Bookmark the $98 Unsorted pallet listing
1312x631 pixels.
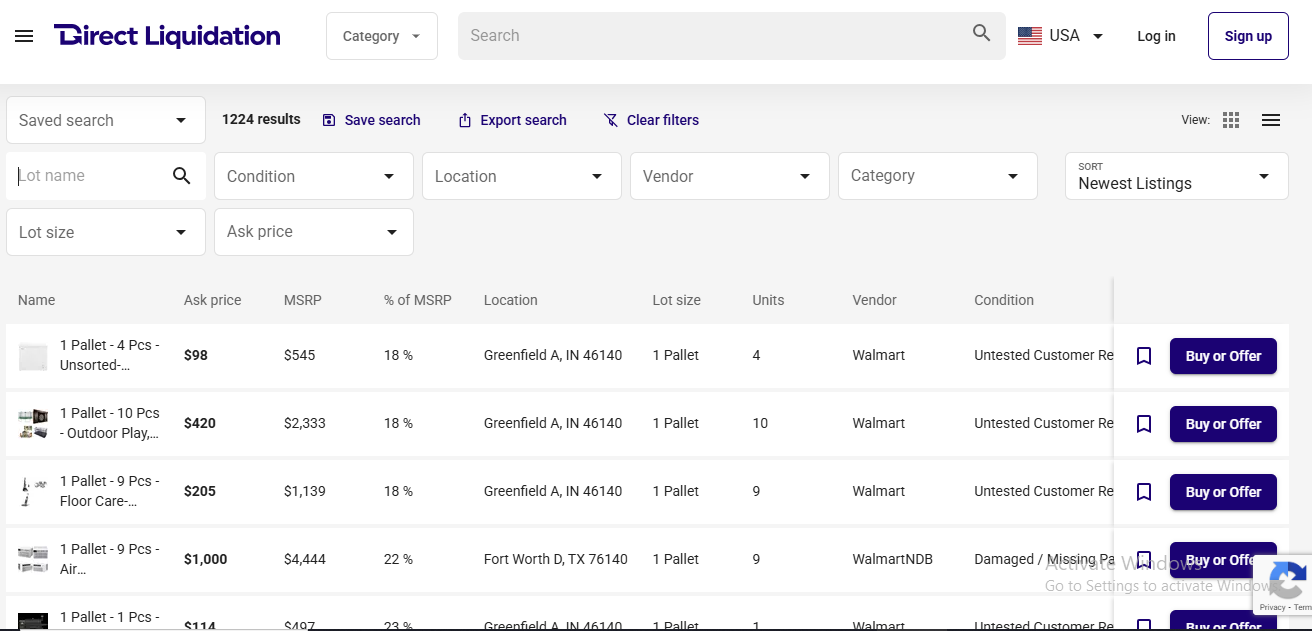[x=1144, y=356]
